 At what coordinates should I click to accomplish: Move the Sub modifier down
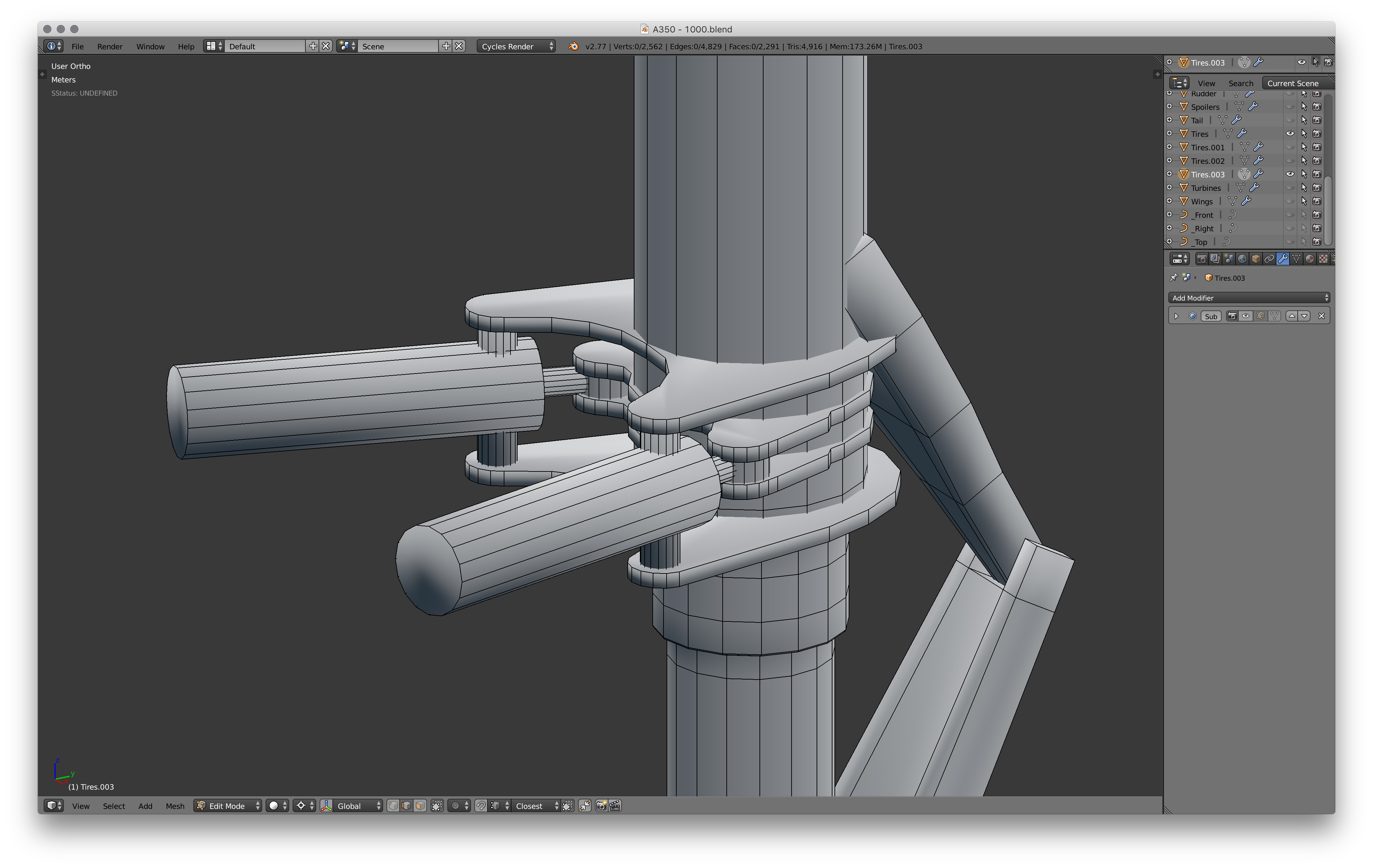(1304, 316)
